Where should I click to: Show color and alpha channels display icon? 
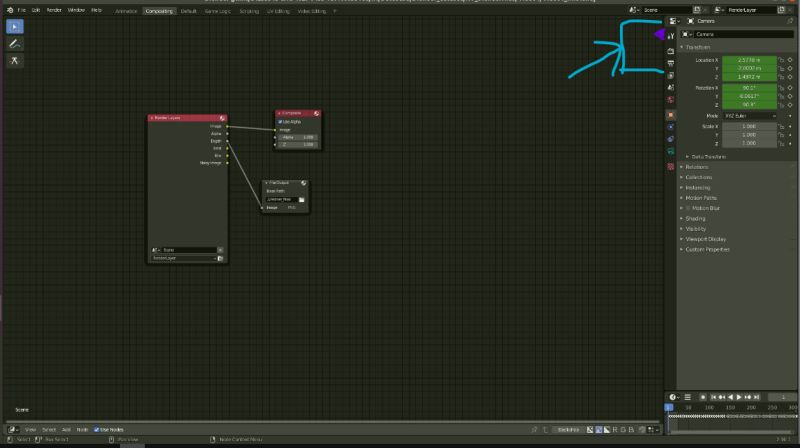[x=590, y=430]
